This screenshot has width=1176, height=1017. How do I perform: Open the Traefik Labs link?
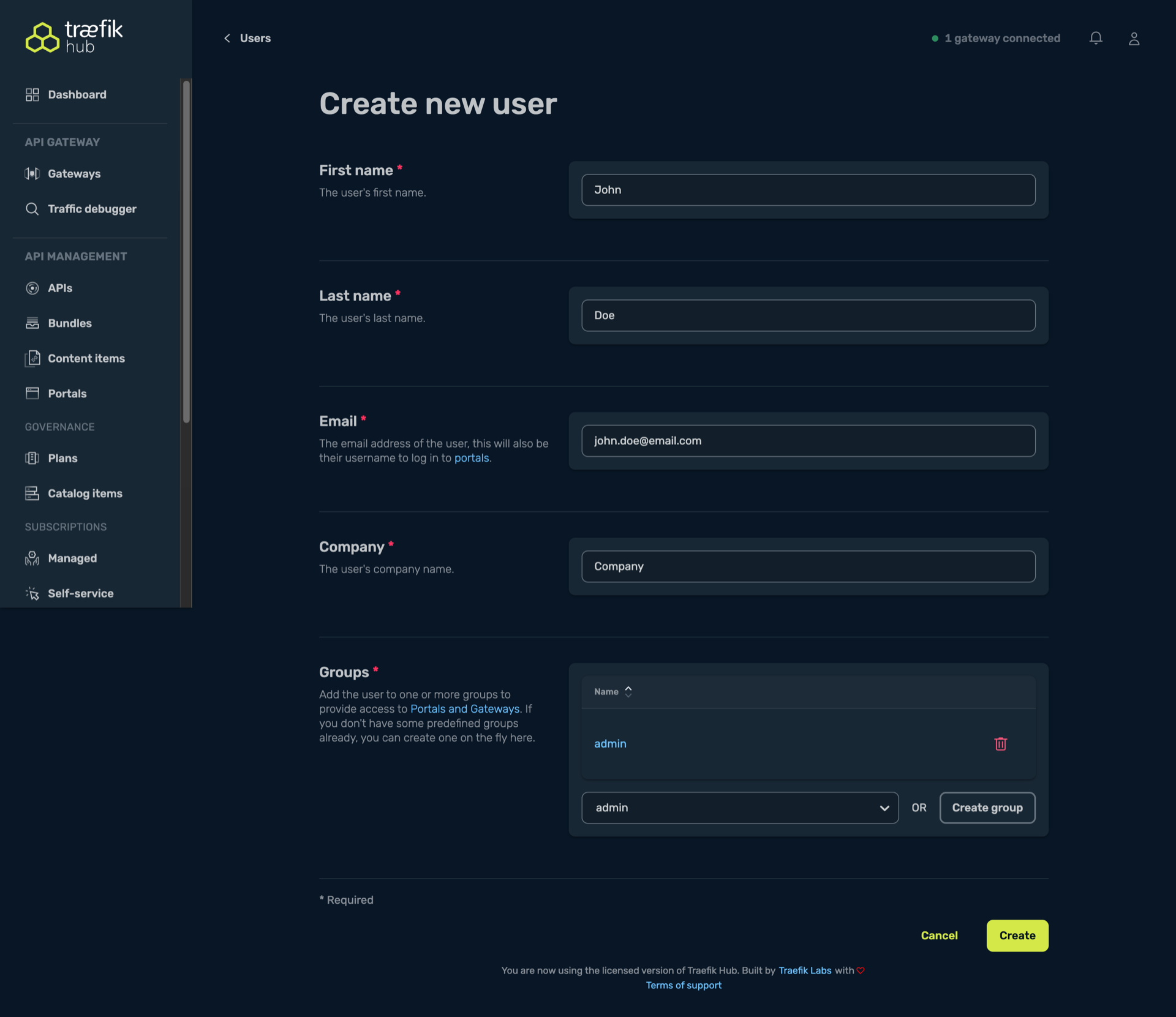coord(805,970)
